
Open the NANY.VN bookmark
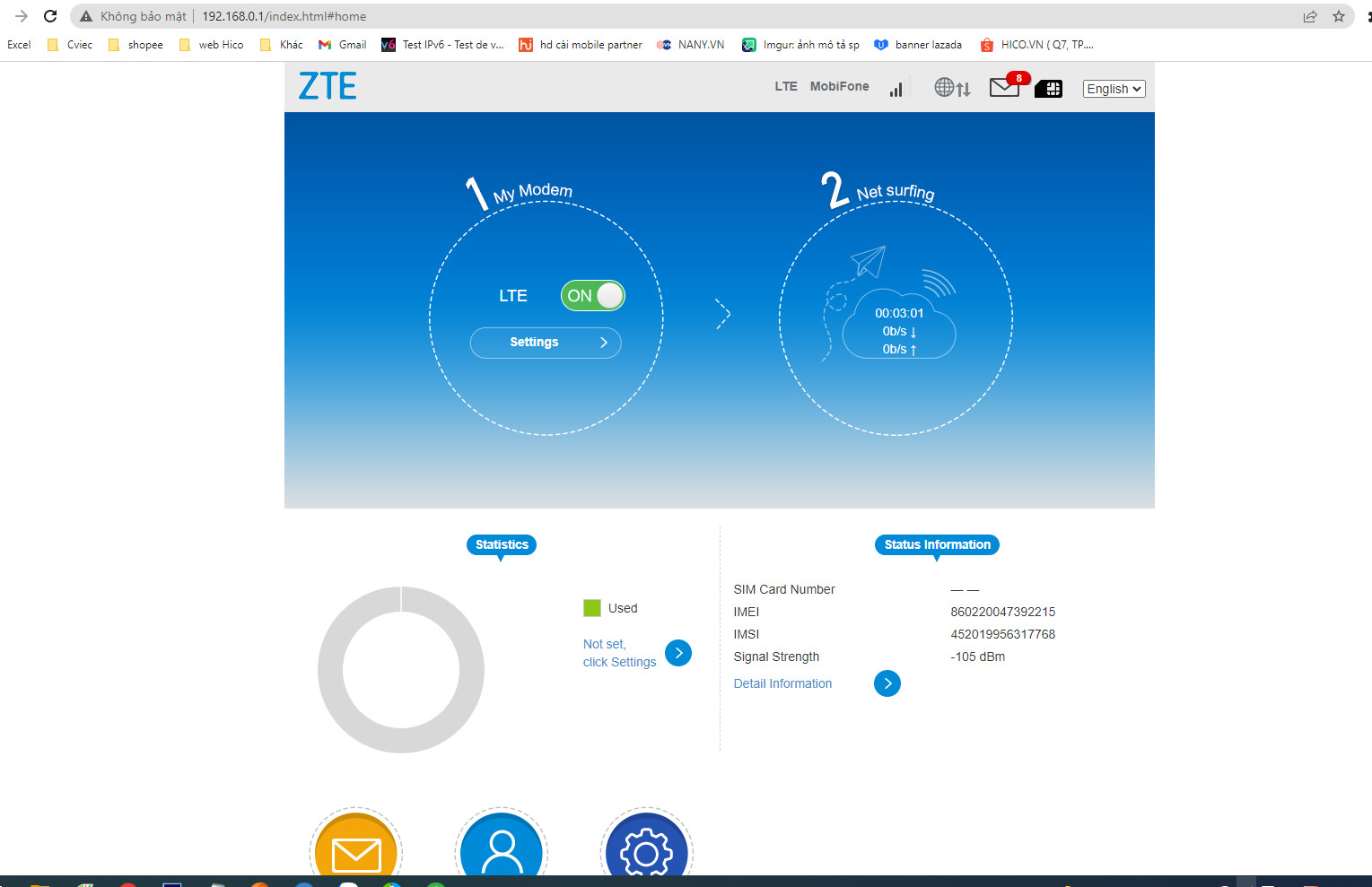click(691, 45)
